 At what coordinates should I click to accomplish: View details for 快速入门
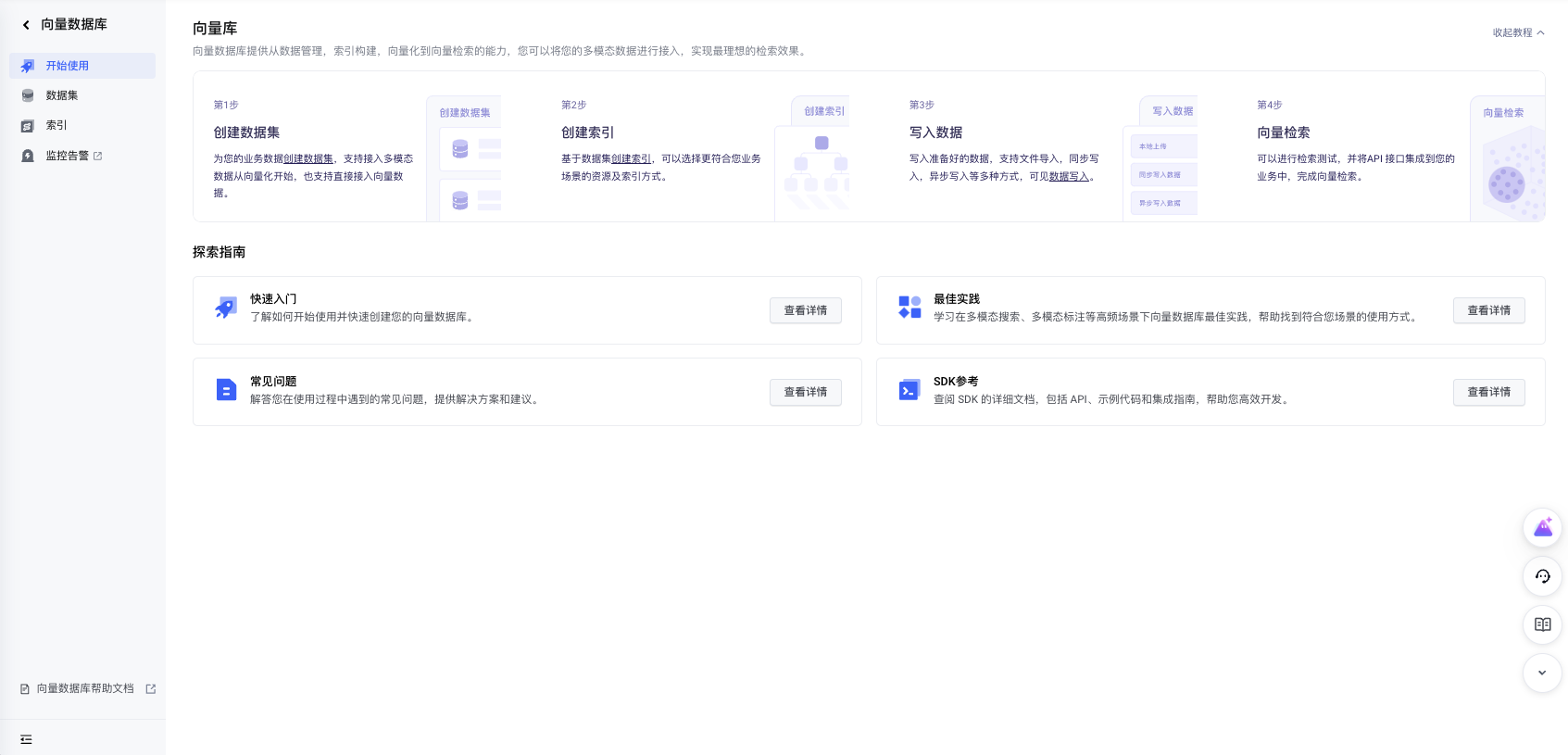(x=806, y=310)
